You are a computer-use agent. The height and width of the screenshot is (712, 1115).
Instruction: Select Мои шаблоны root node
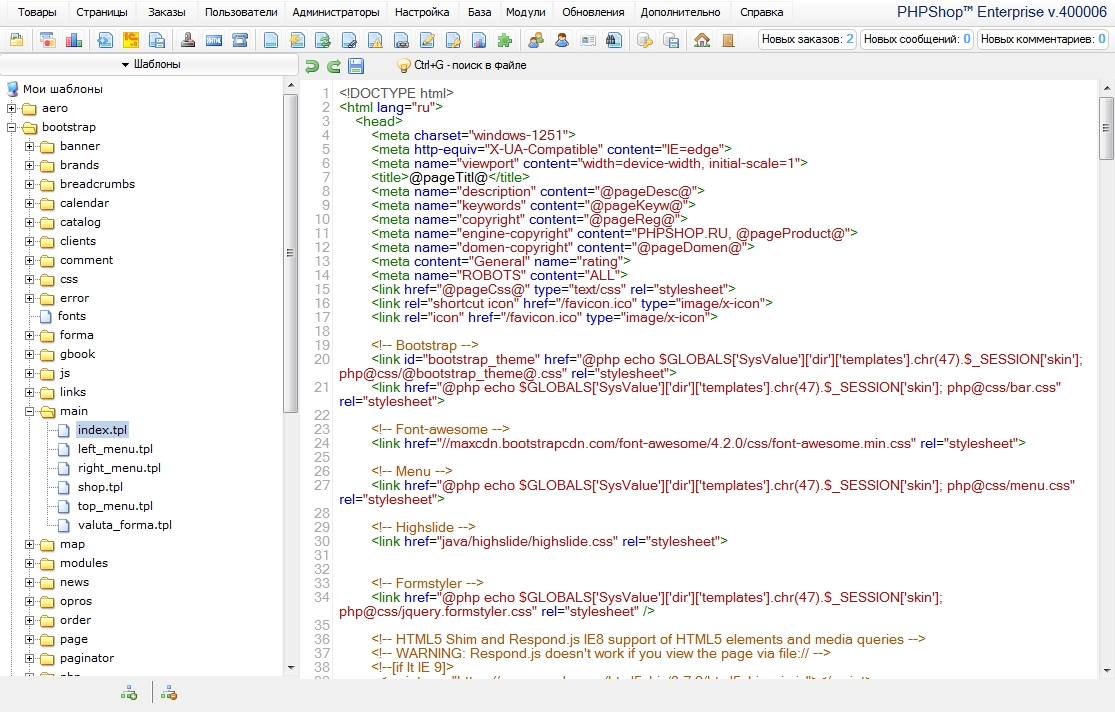point(63,89)
